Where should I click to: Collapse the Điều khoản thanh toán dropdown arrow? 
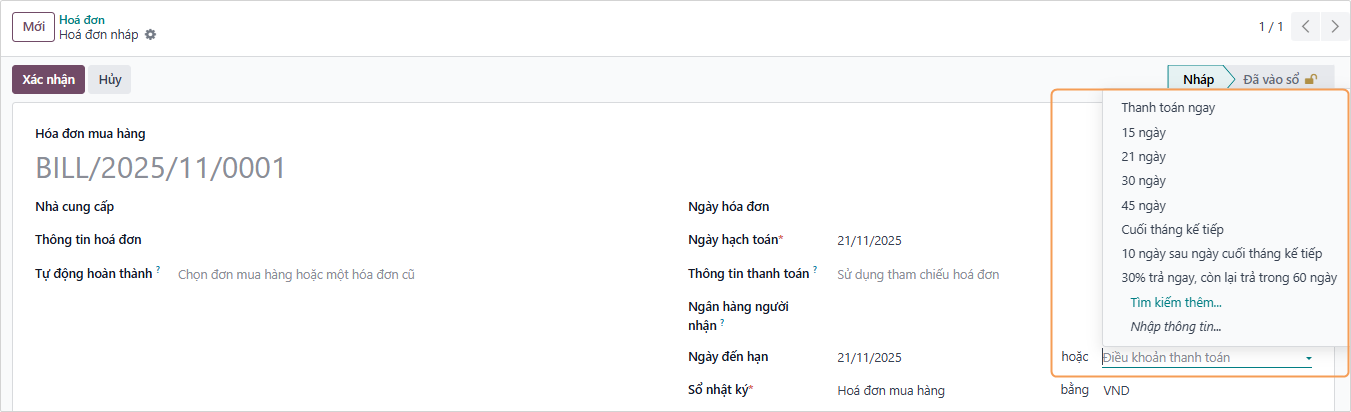click(1308, 358)
